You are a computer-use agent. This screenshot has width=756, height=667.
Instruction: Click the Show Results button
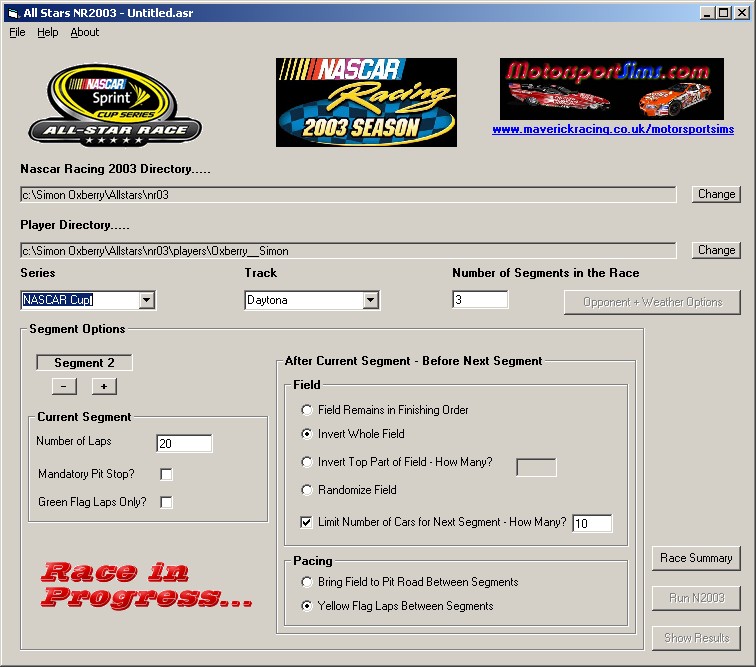coord(696,638)
